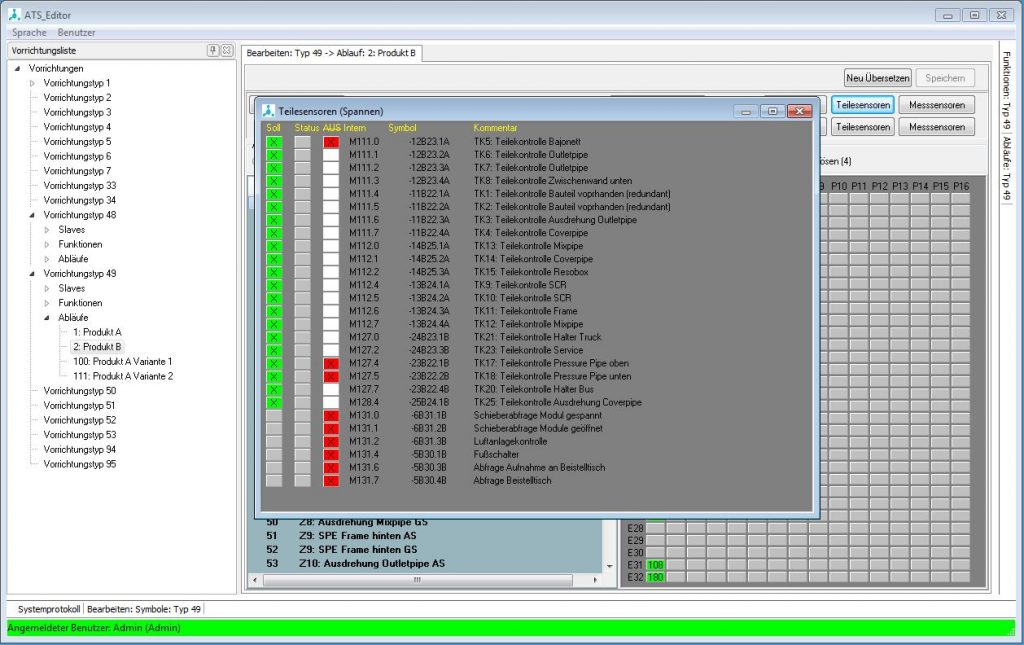Click the top Messsensoren button
1024x645 pixels.
tap(936, 105)
